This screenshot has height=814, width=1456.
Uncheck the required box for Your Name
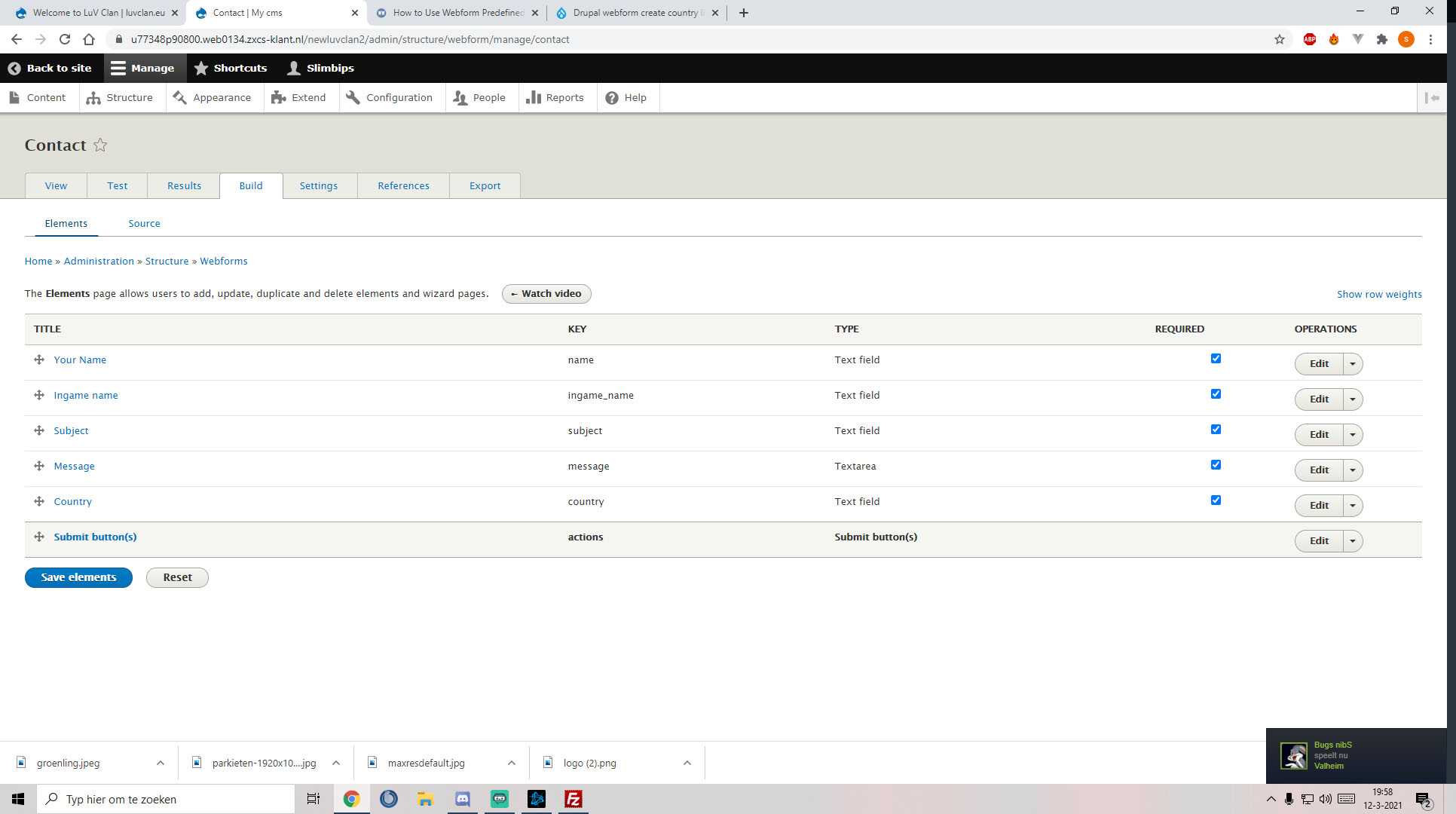tap(1216, 359)
